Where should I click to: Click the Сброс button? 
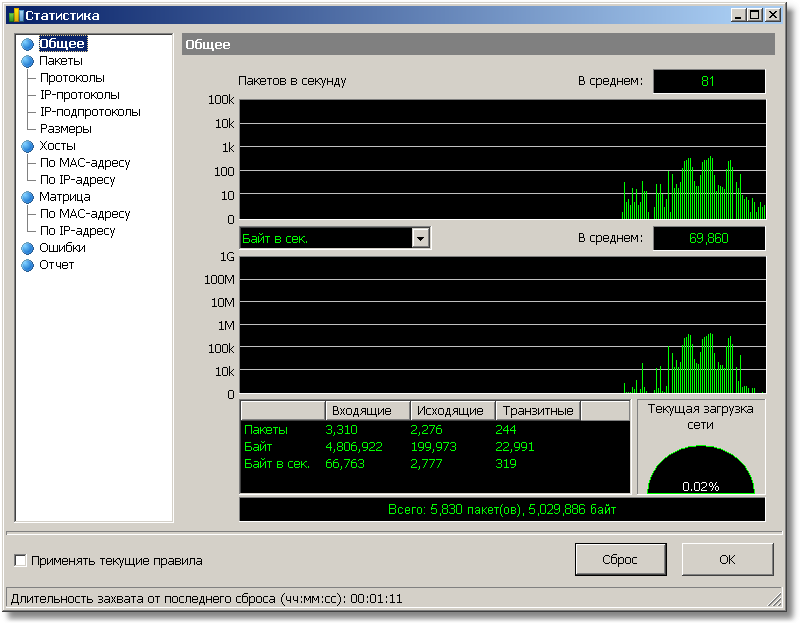point(621,560)
